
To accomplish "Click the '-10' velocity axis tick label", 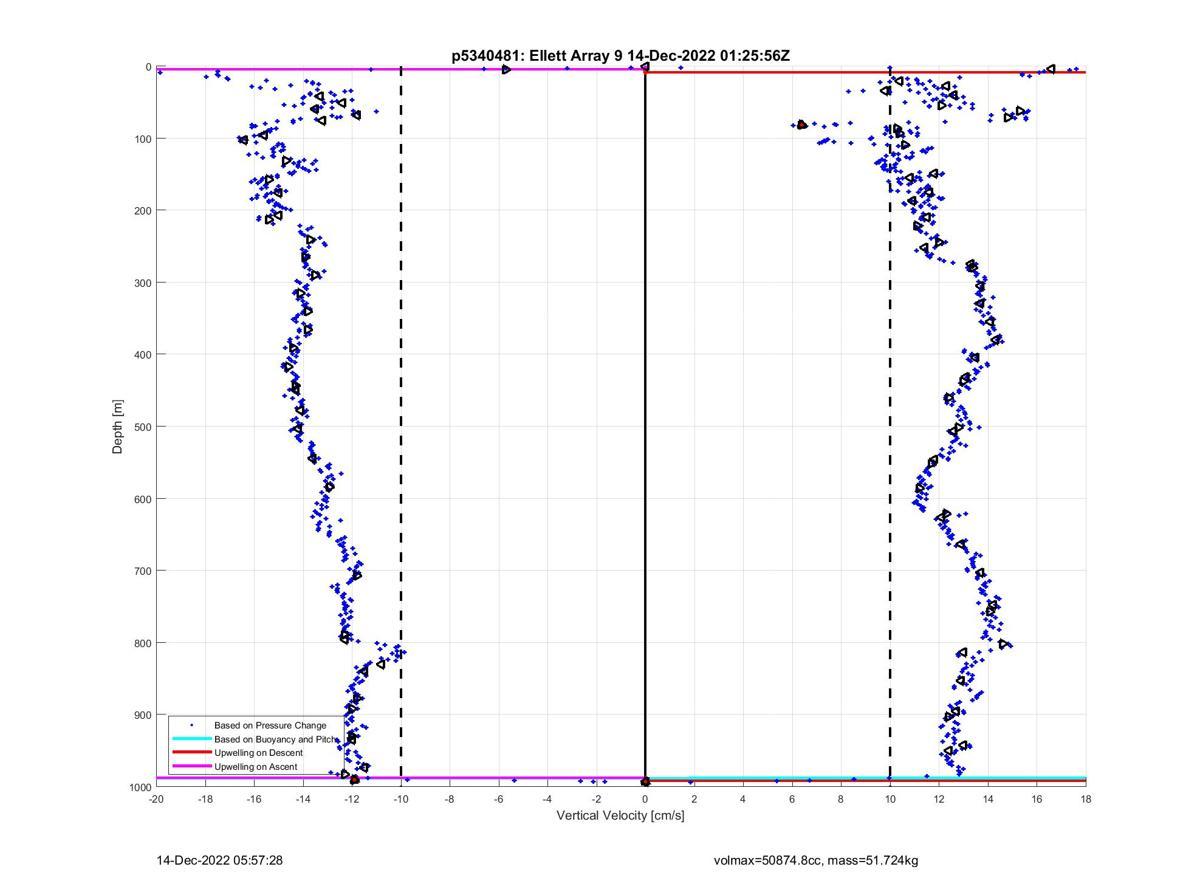I will pyautogui.click(x=401, y=799).
